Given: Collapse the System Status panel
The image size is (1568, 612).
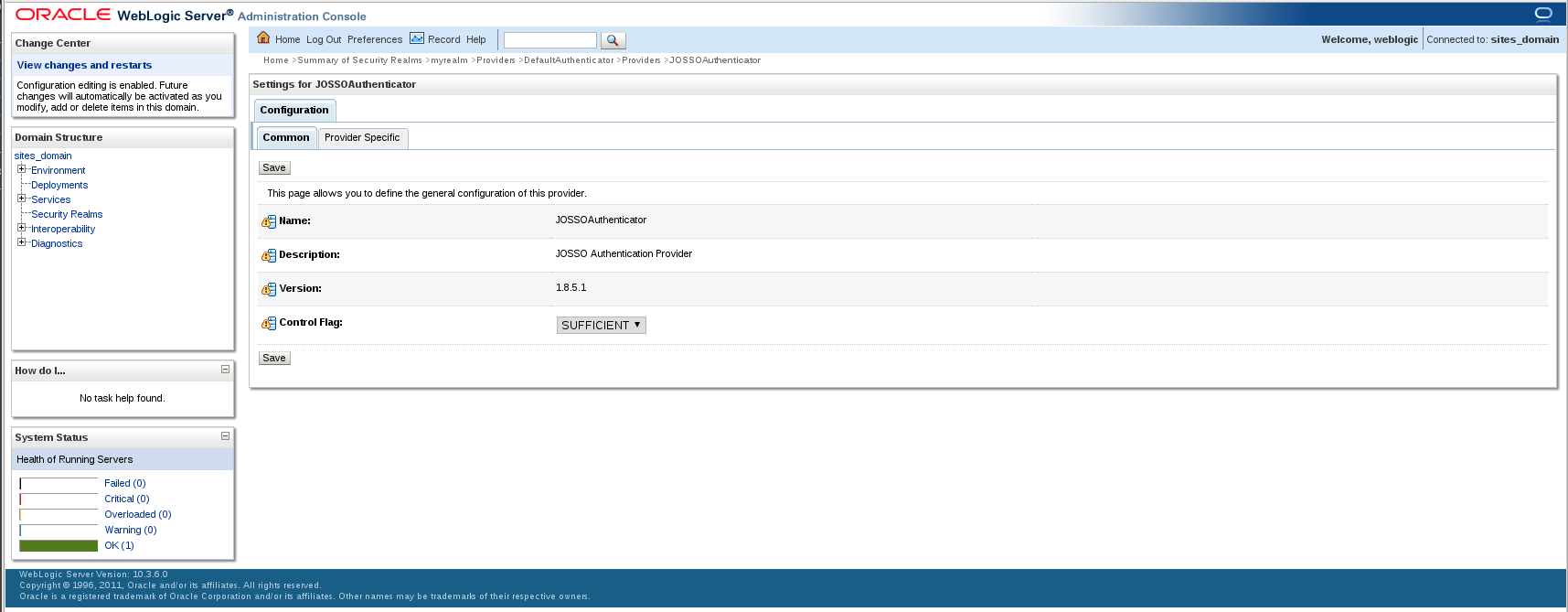Looking at the screenshot, I should click(225, 436).
